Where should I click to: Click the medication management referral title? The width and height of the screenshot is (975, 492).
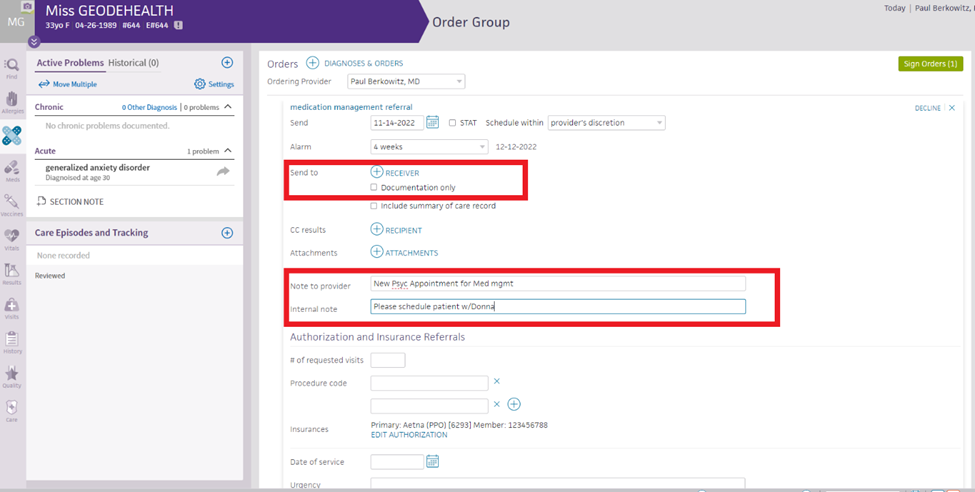(351, 107)
